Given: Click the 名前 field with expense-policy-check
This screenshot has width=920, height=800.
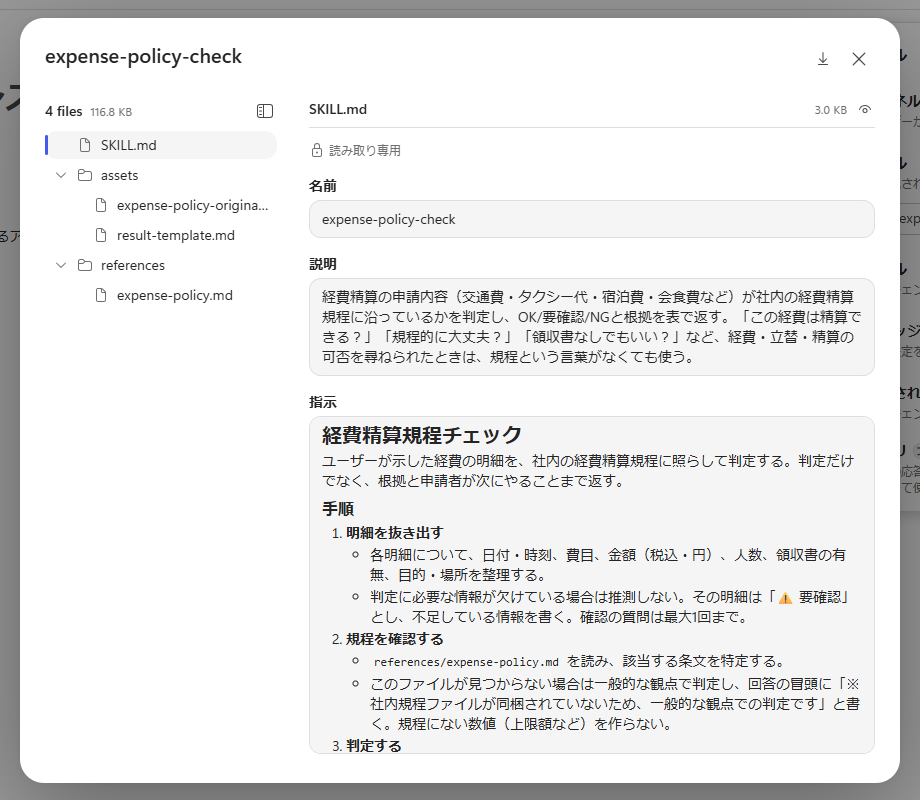Looking at the screenshot, I should (x=591, y=219).
